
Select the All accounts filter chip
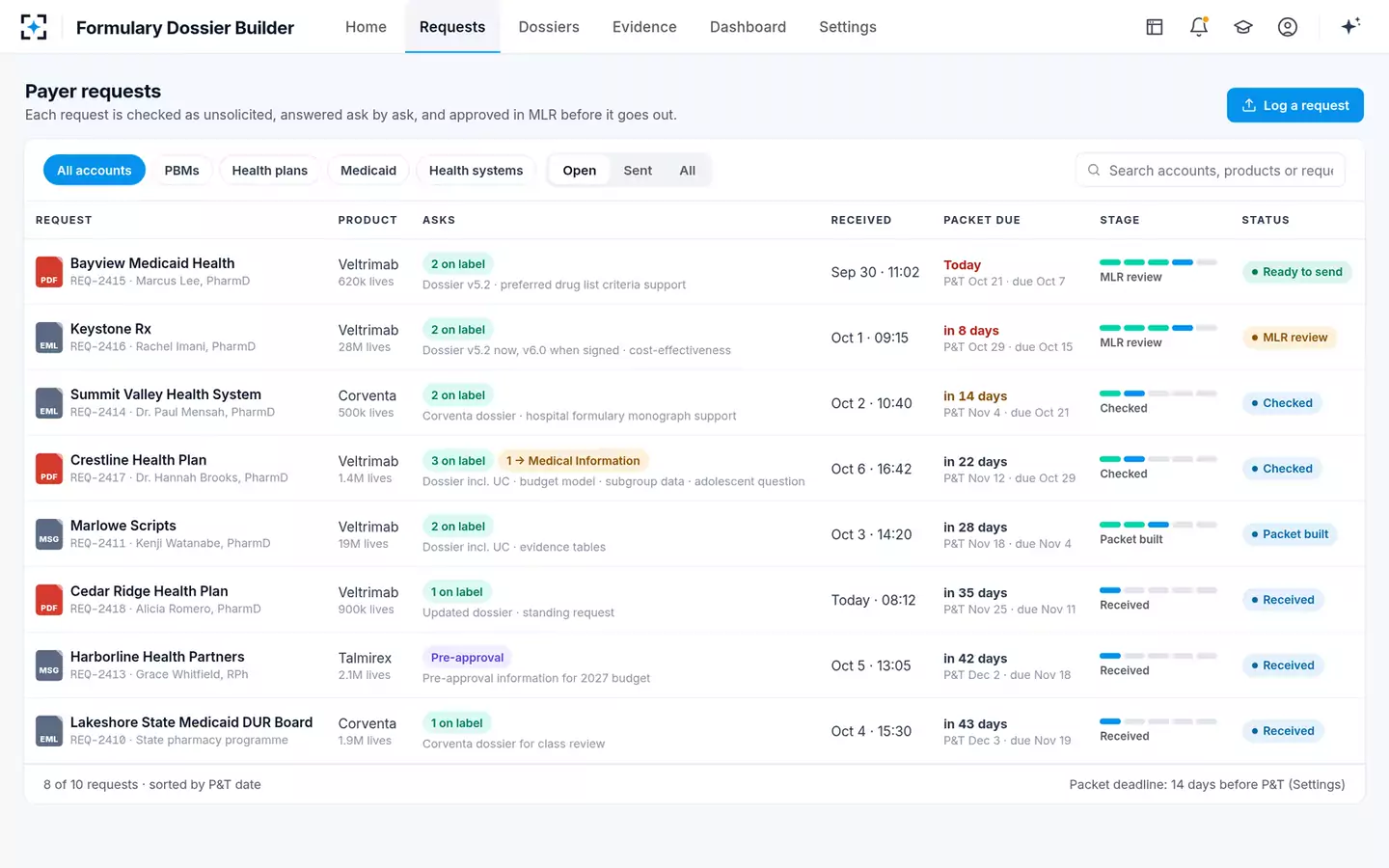click(95, 171)
